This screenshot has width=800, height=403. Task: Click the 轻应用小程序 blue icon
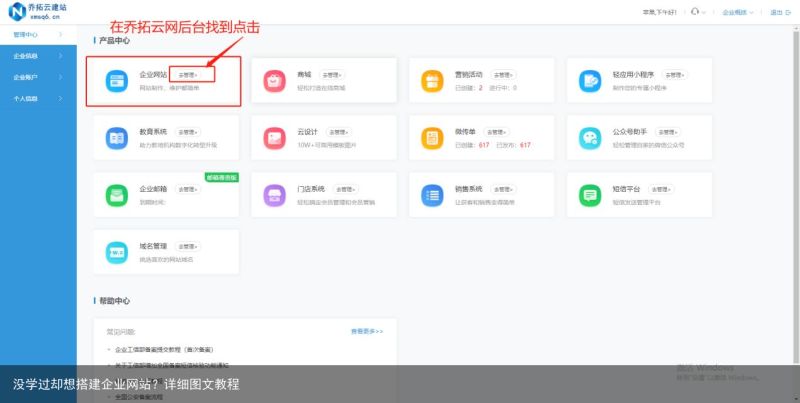pos(590,81)
